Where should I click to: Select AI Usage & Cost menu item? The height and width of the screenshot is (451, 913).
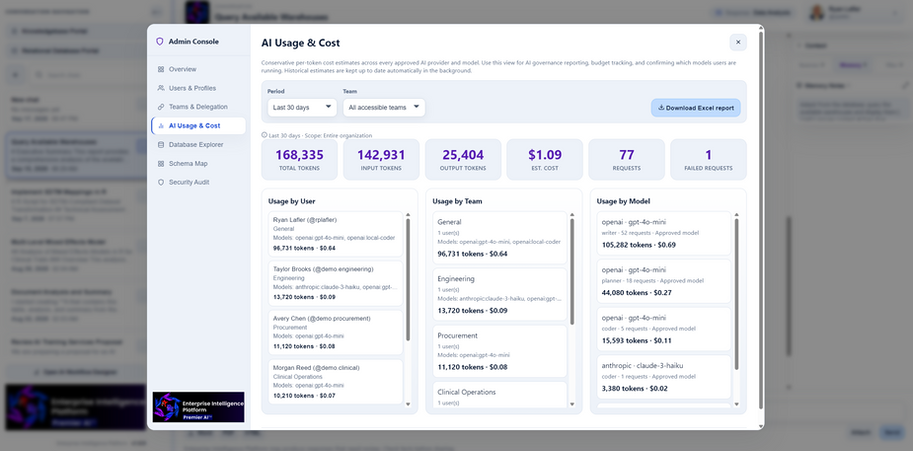pyautogui.click(x=198, y=126)
